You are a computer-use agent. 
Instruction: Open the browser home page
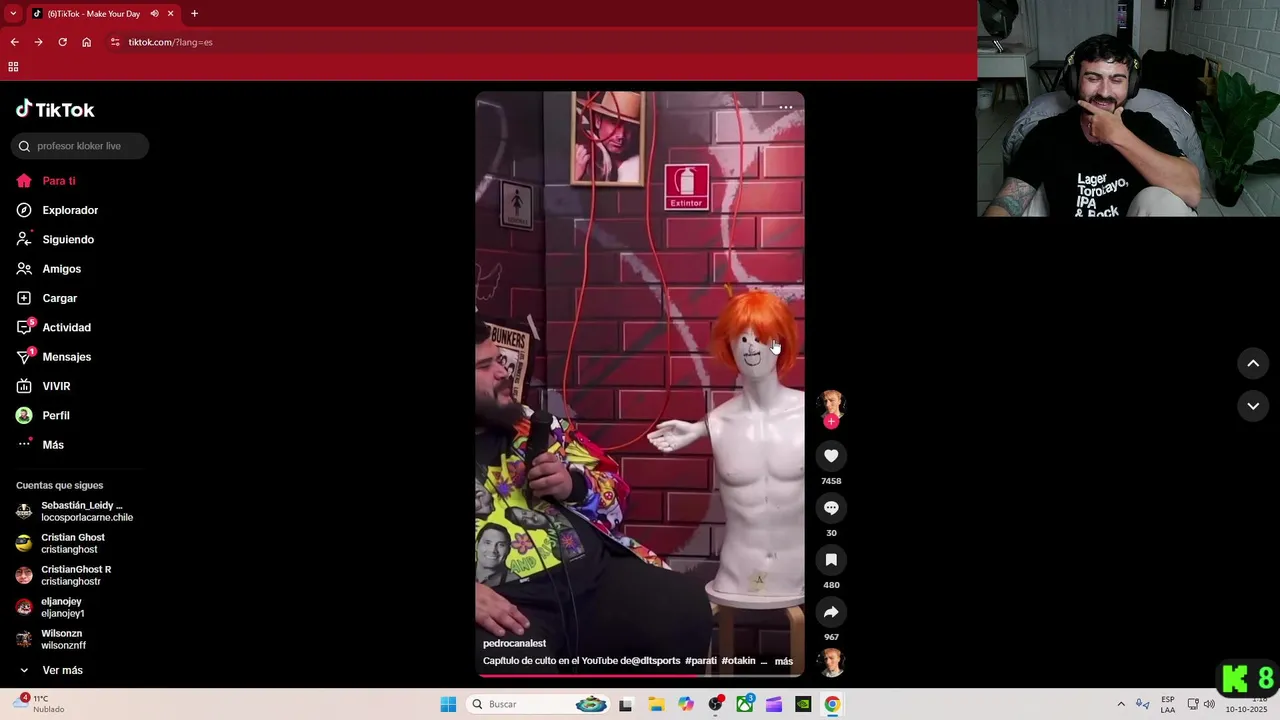(x=86, y=42)
